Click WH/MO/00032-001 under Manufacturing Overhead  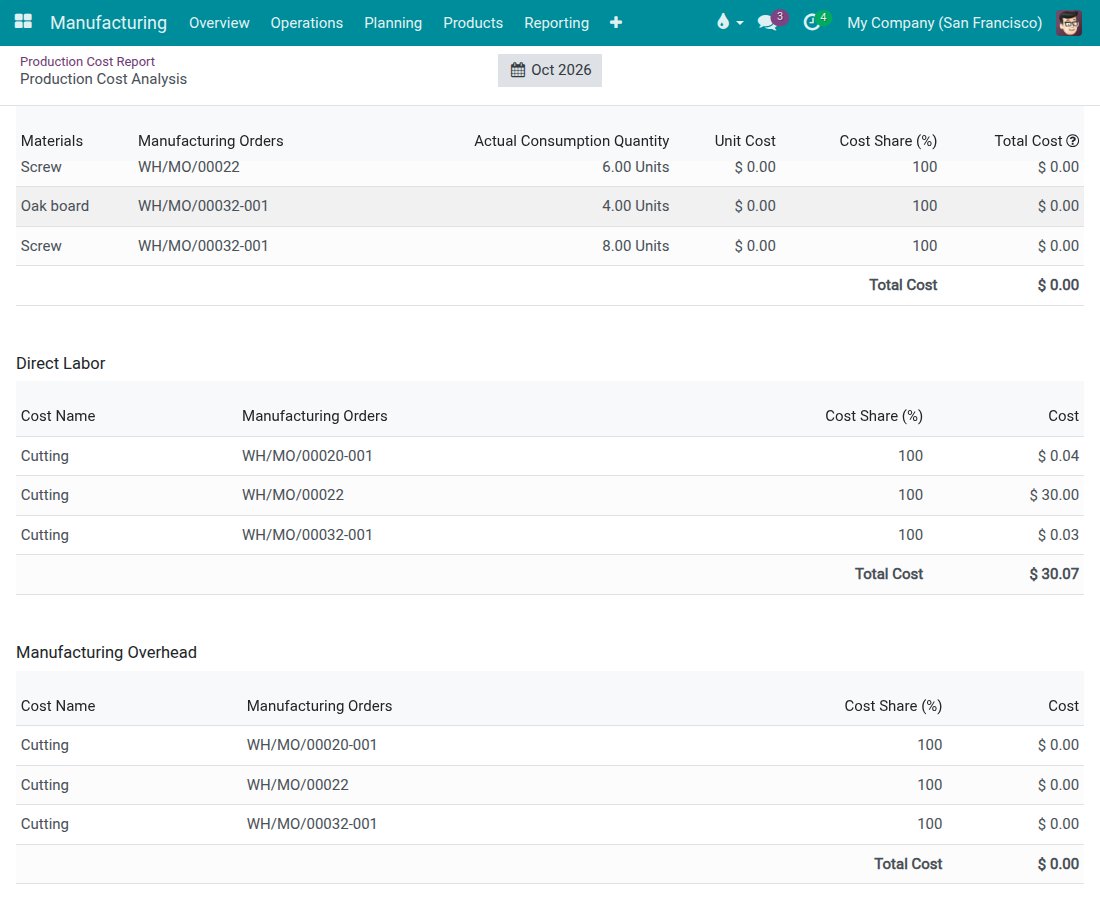[x=311, y=824]
